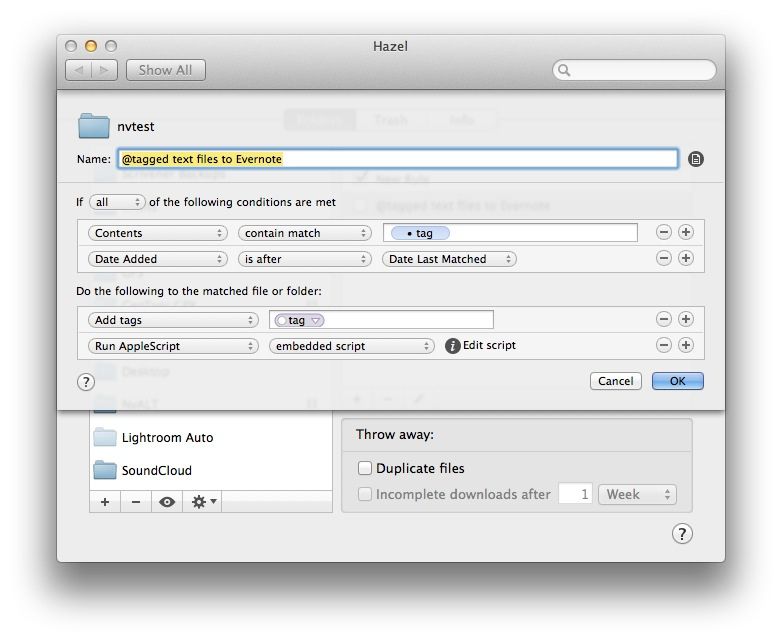The height and width of the screenshot is (641, 782).
Task: Add a folder with the plus button
Action: tap(105, 502)
